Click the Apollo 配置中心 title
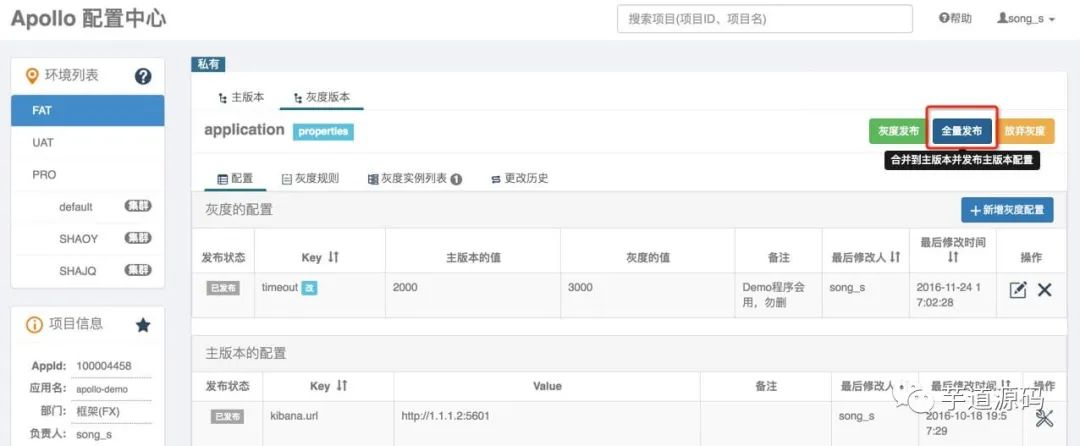Viewport: 1080px width, 446px height. point(89,19)
